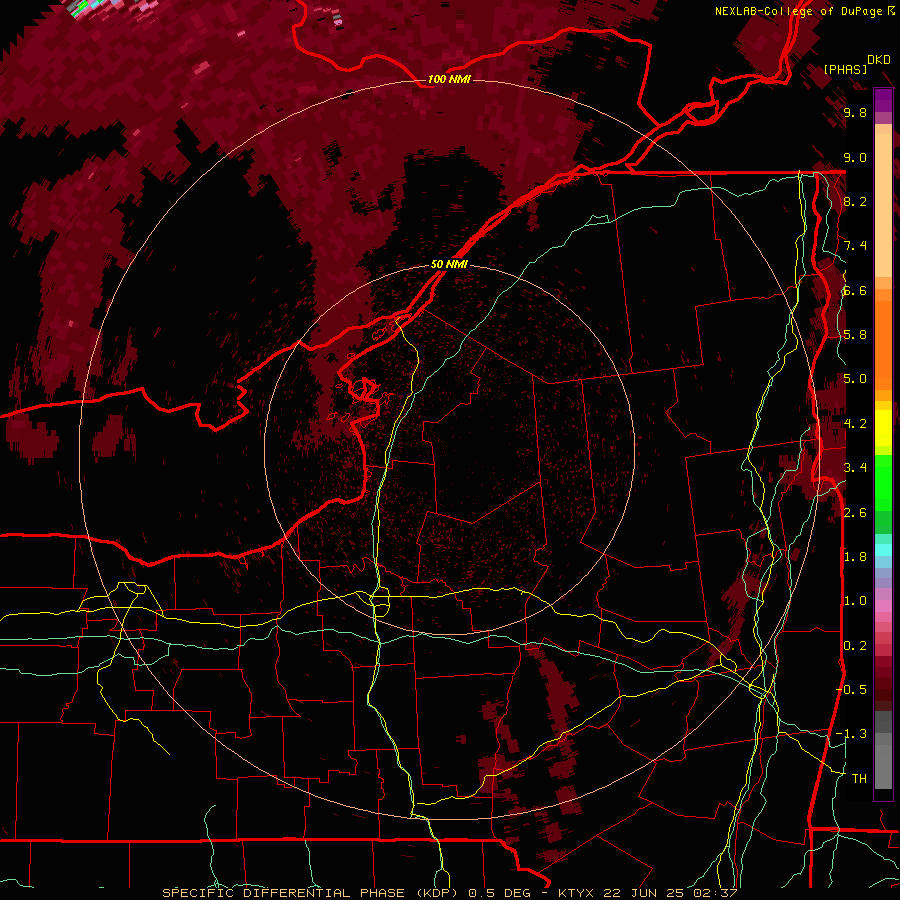Screen dimensions: 900x900
Task: Click the 6.6 value on the color scale
Action: coord(855,290)
